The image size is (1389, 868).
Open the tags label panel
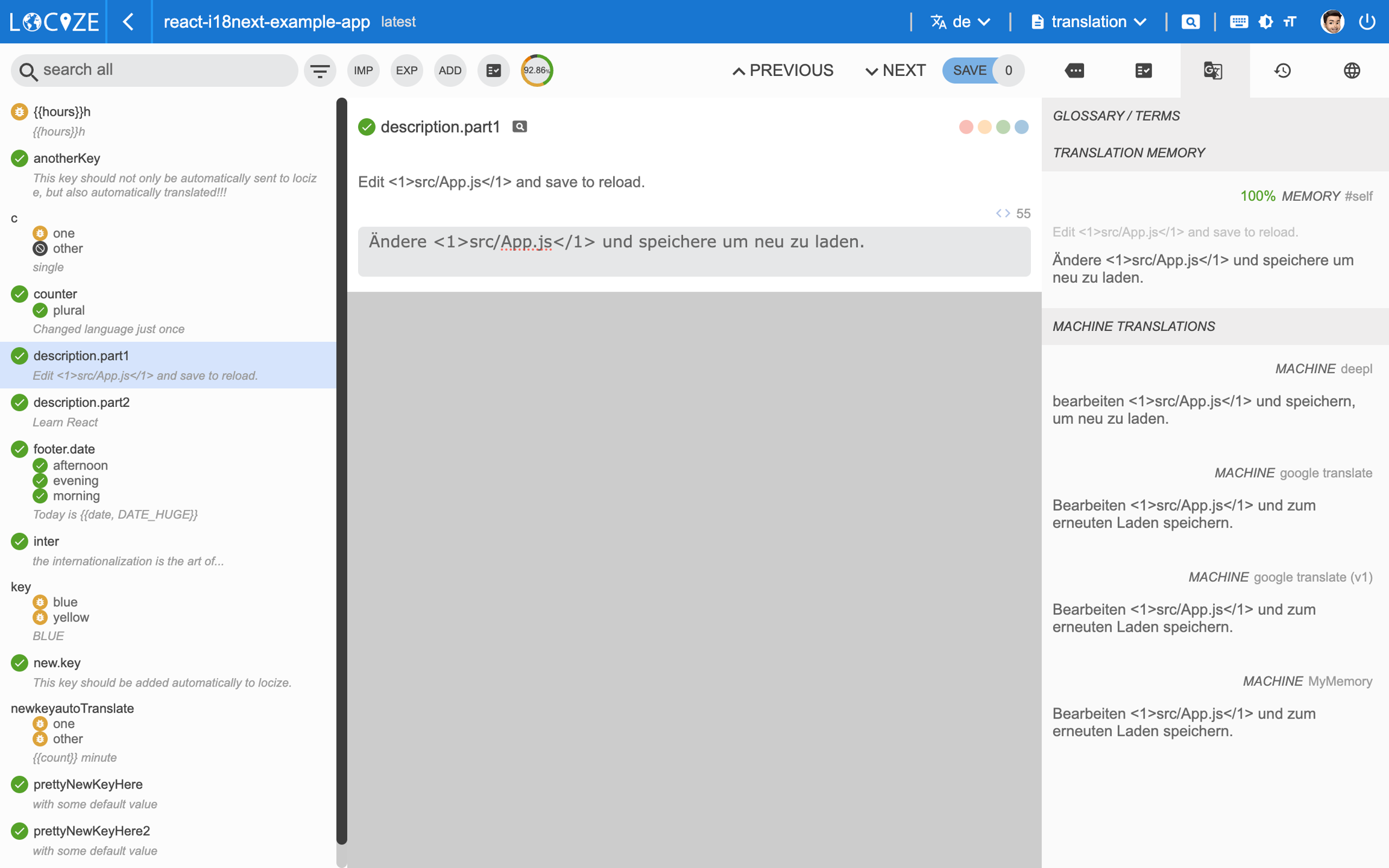pyautogui.click(x=1074, y=71)
